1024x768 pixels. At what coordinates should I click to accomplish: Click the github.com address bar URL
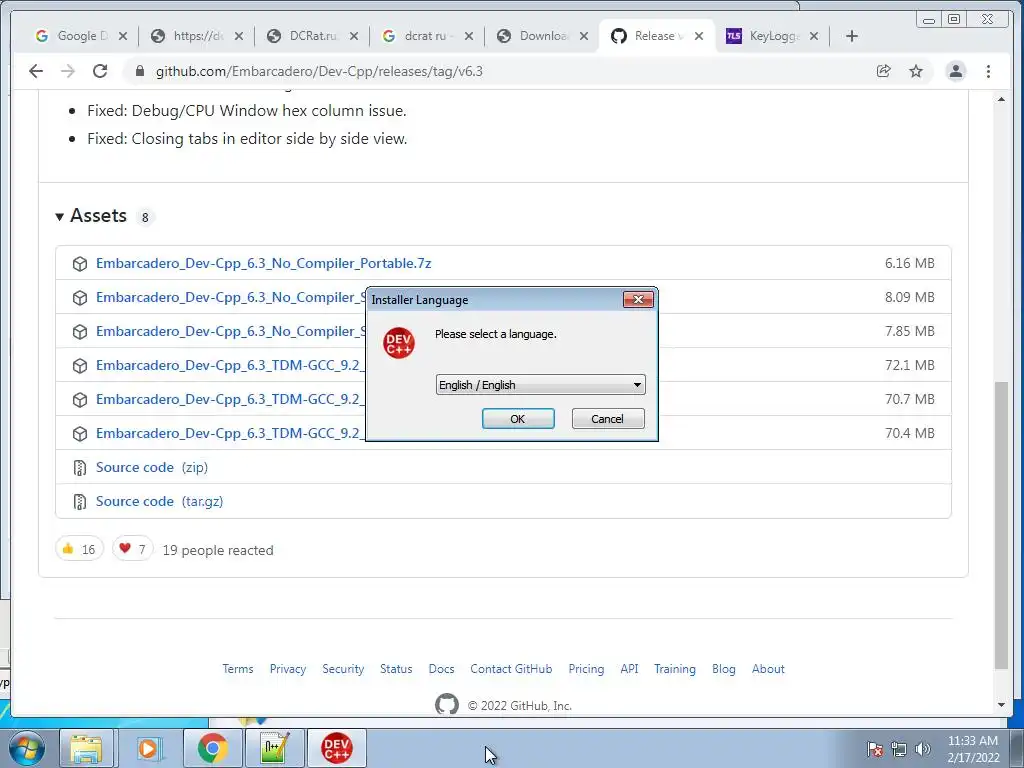tap(319, 71)
